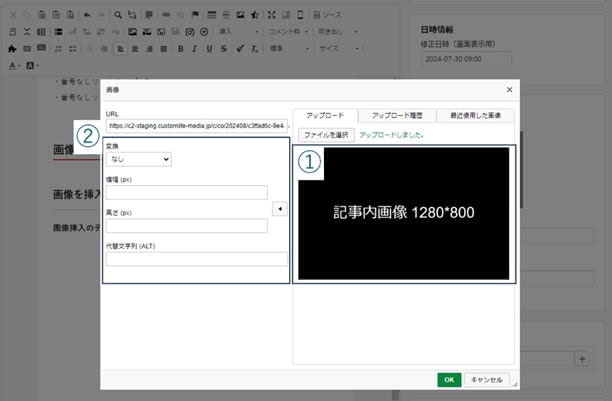612x401 pixels.
Task: Open the text color A dropdown
Action: tap(14, 66)
